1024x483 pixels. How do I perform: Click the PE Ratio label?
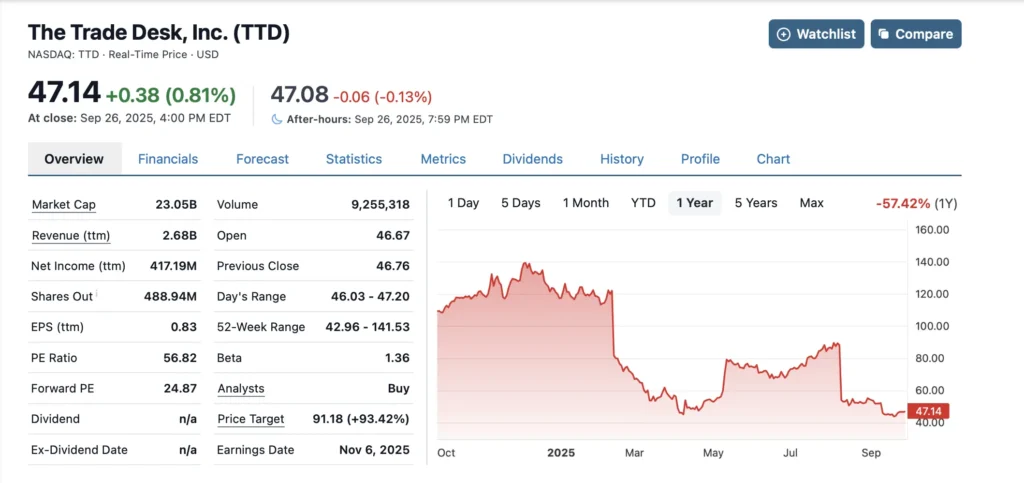[x=55, y=358]
